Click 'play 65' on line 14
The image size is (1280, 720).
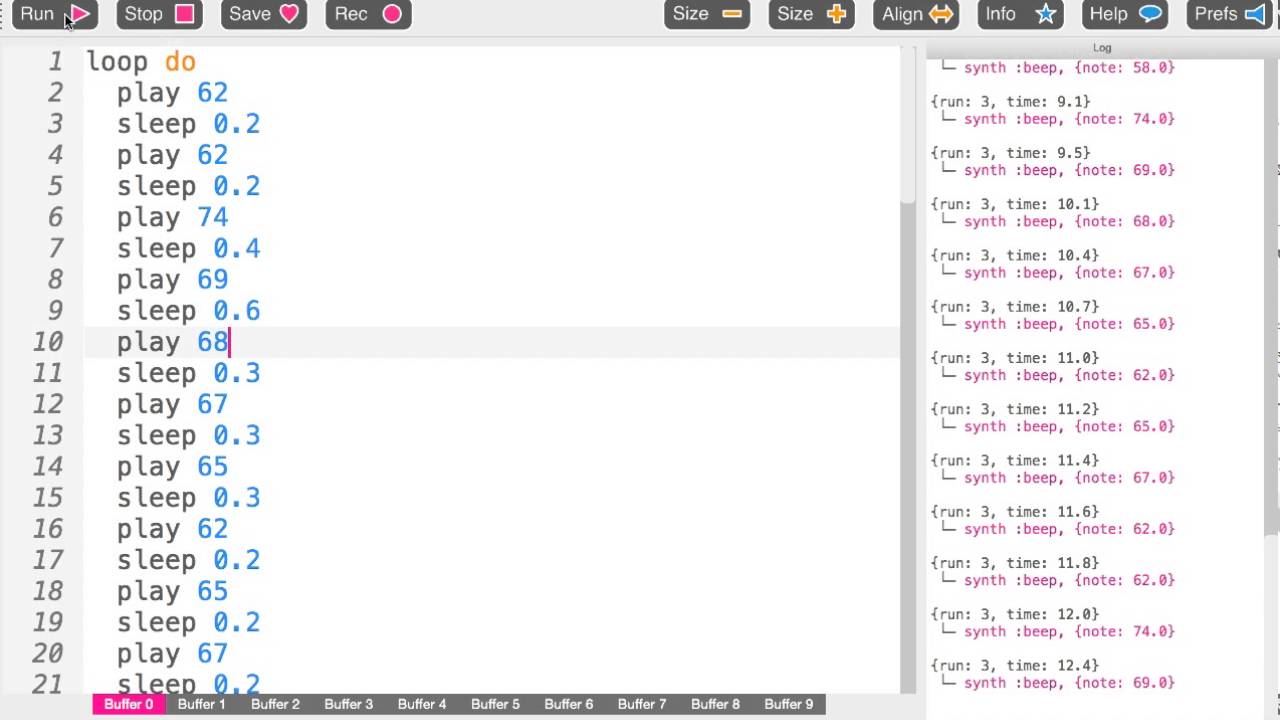pos(172,466)
